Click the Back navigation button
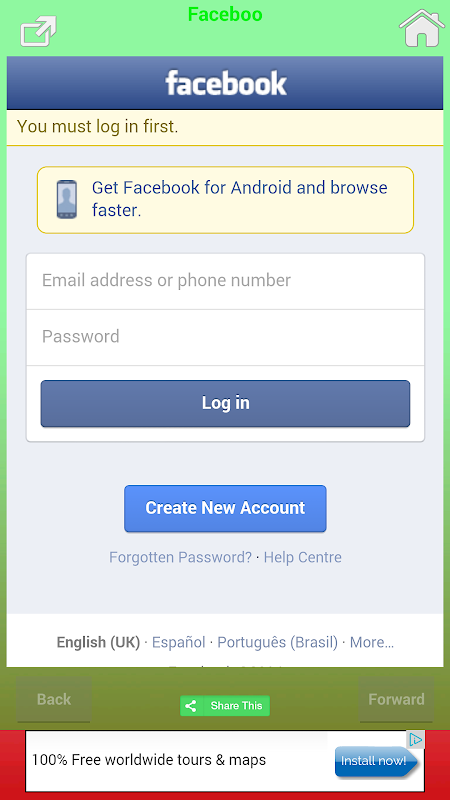Image resolution: width=450 pixels, height=800 pixels. click(x=54, y=699)
